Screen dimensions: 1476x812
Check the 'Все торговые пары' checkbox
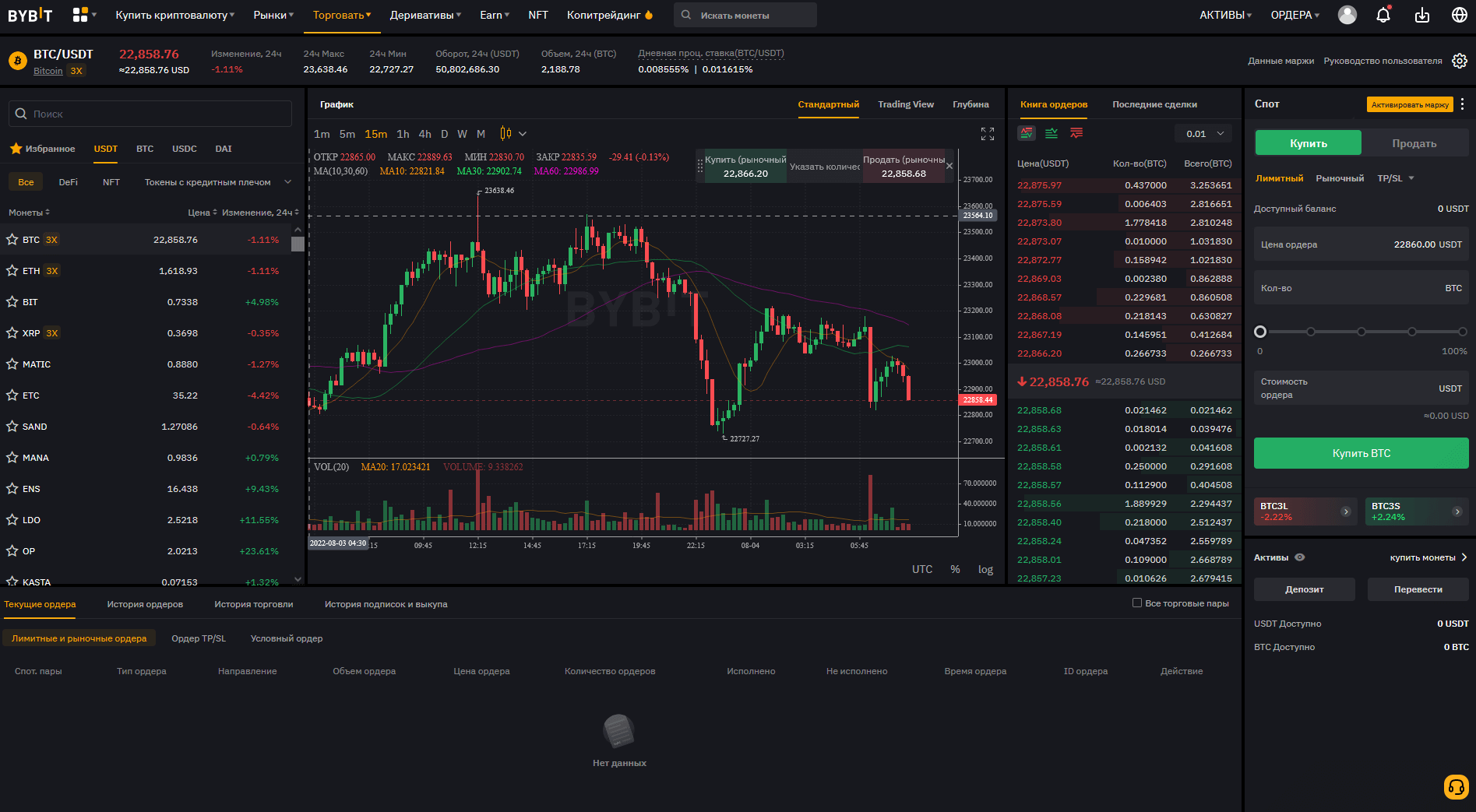[1137, 603]
